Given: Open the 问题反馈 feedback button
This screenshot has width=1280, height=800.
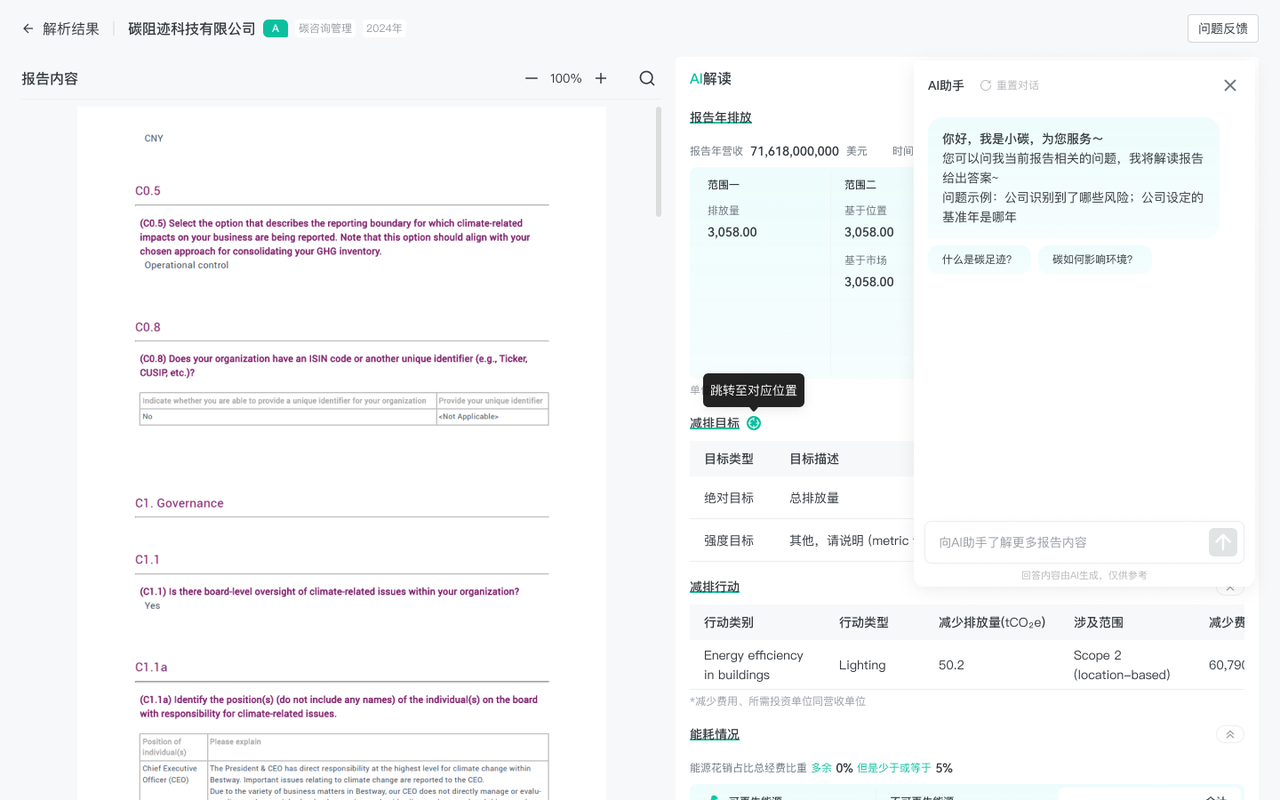Looking at the screenshot, I should [1222, 29].
